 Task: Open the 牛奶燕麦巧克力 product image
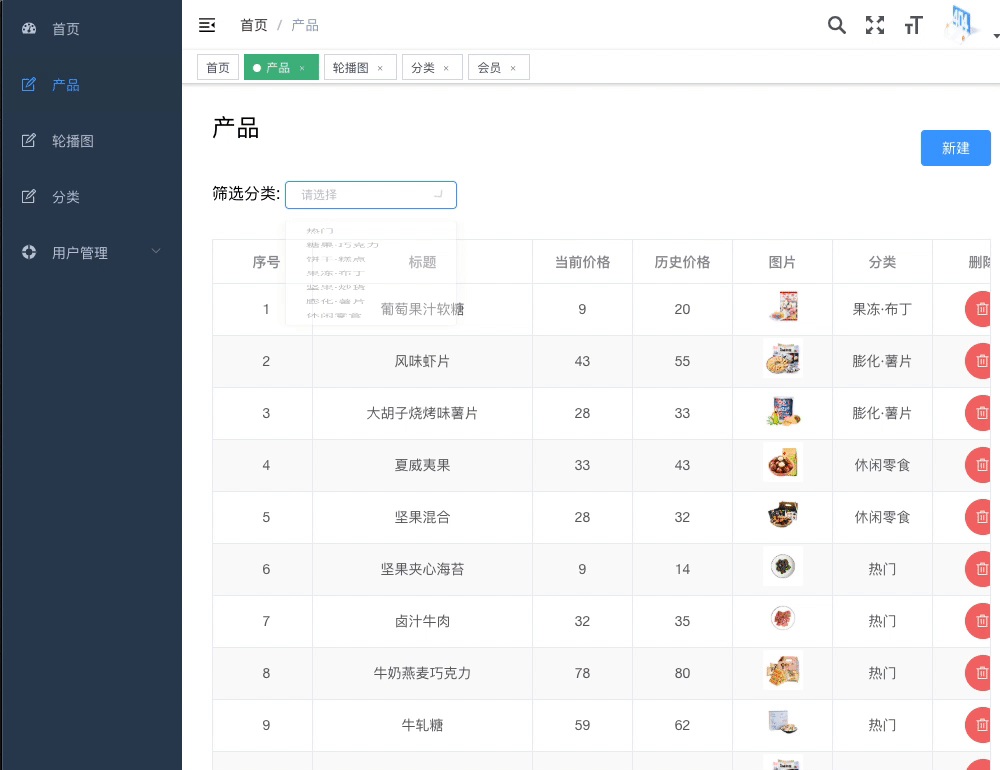click(x=783, y=671)
